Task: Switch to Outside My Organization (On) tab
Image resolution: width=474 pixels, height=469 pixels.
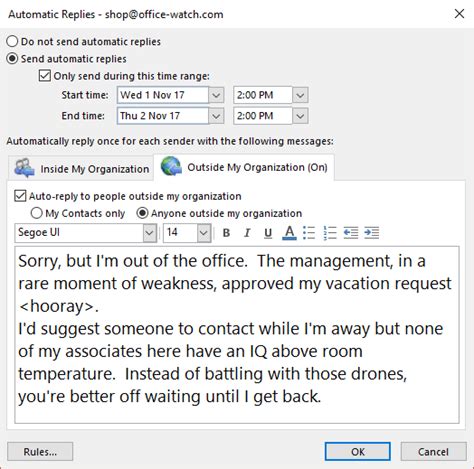Action: tap(244, 167)
